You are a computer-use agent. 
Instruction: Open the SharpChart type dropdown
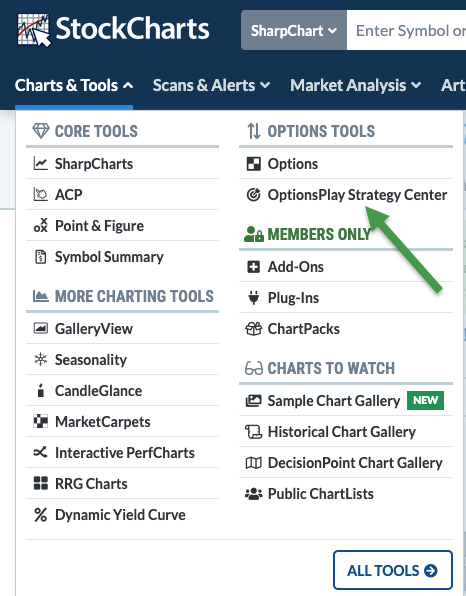[x=294, y=30]
